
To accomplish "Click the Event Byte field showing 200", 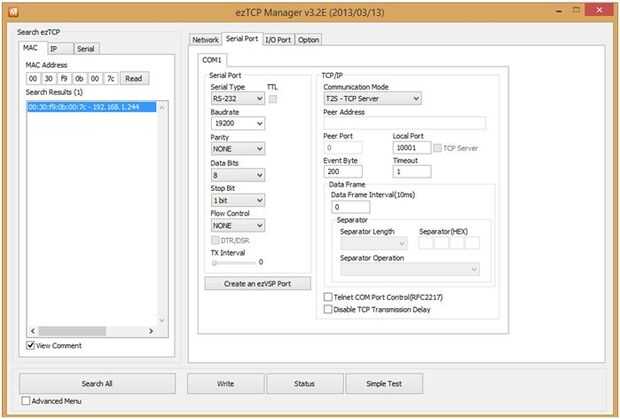I will click(x=343, y=172).
